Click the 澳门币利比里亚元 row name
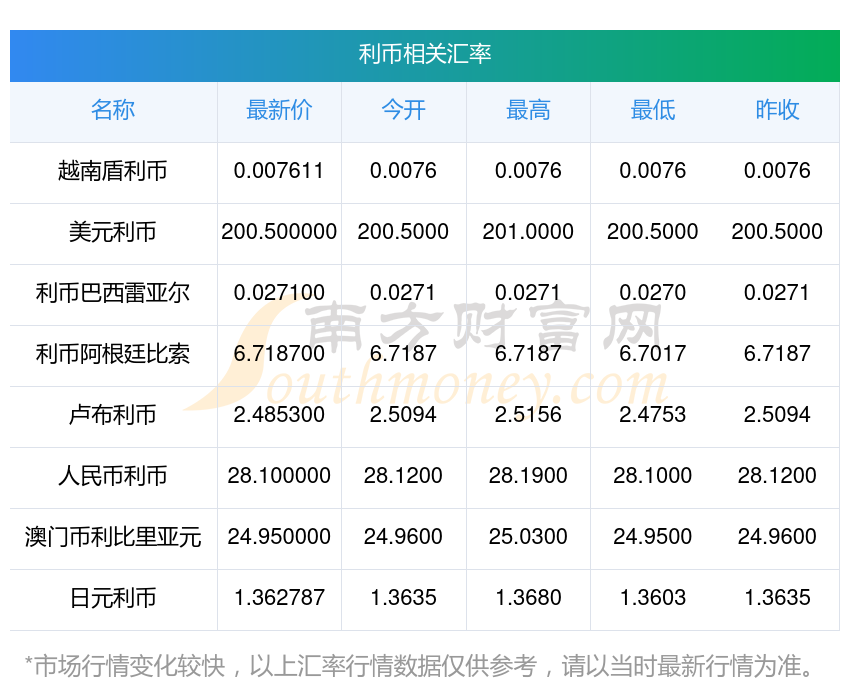The height and width of the screenshot is (698, 850). point(113,537)
